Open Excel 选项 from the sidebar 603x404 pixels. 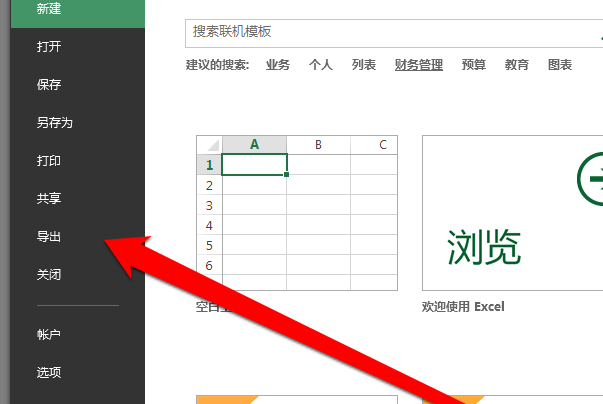[49, 372]
